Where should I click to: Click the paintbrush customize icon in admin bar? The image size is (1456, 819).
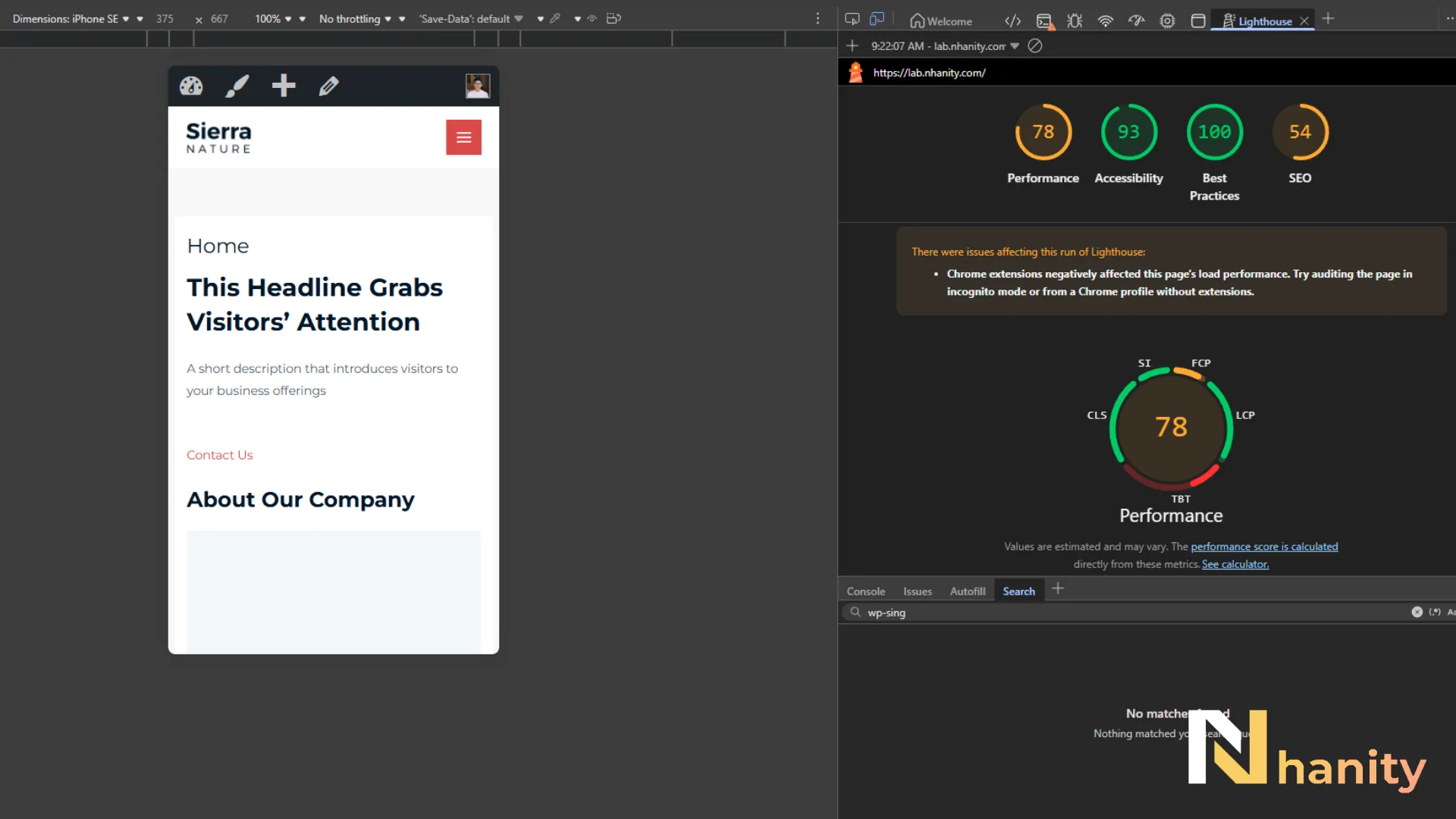tap(237, 86)
